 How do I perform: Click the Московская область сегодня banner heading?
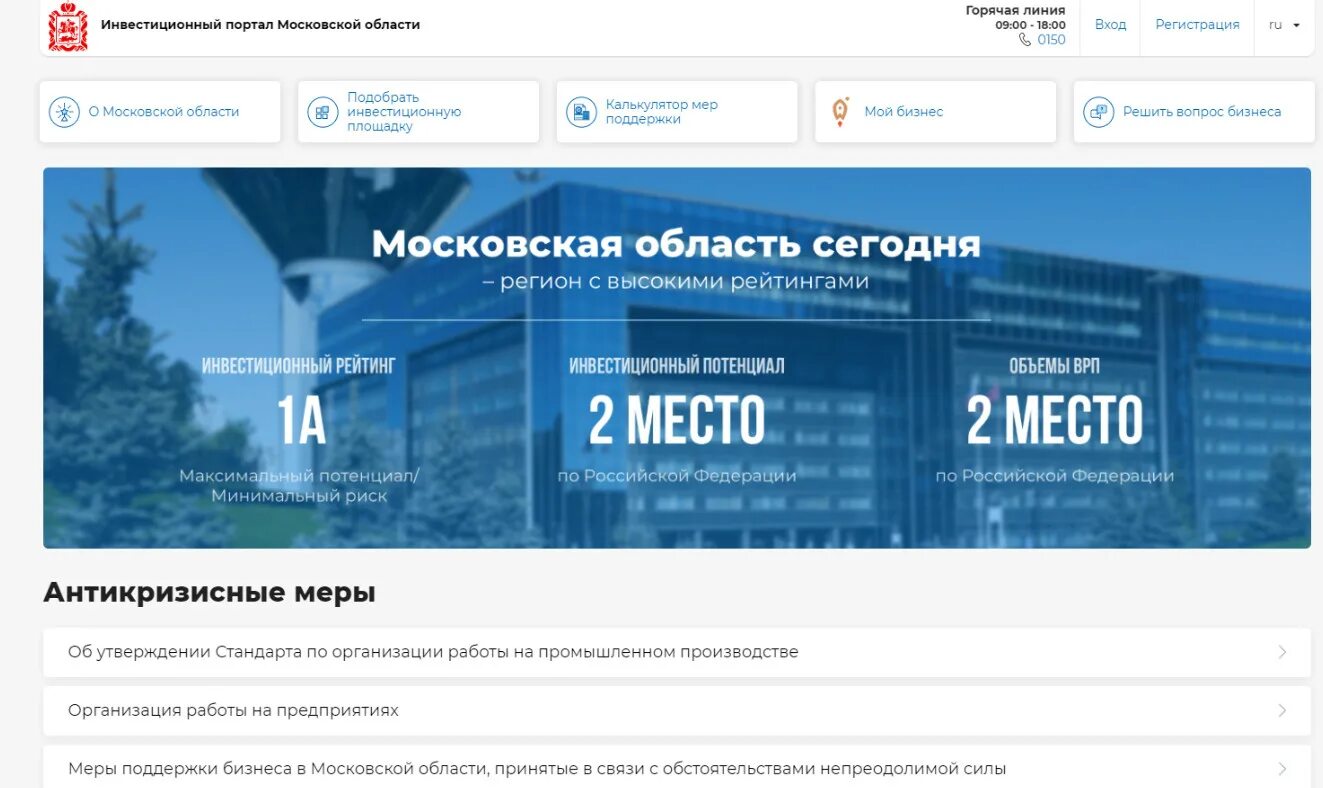(x=676, y=244)
